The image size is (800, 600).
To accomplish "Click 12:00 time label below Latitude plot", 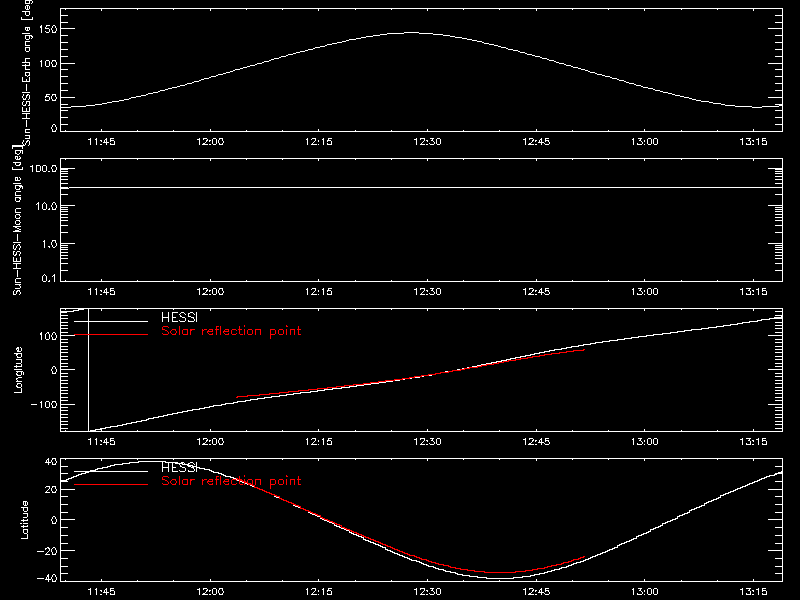I will [x=210, y=592].
